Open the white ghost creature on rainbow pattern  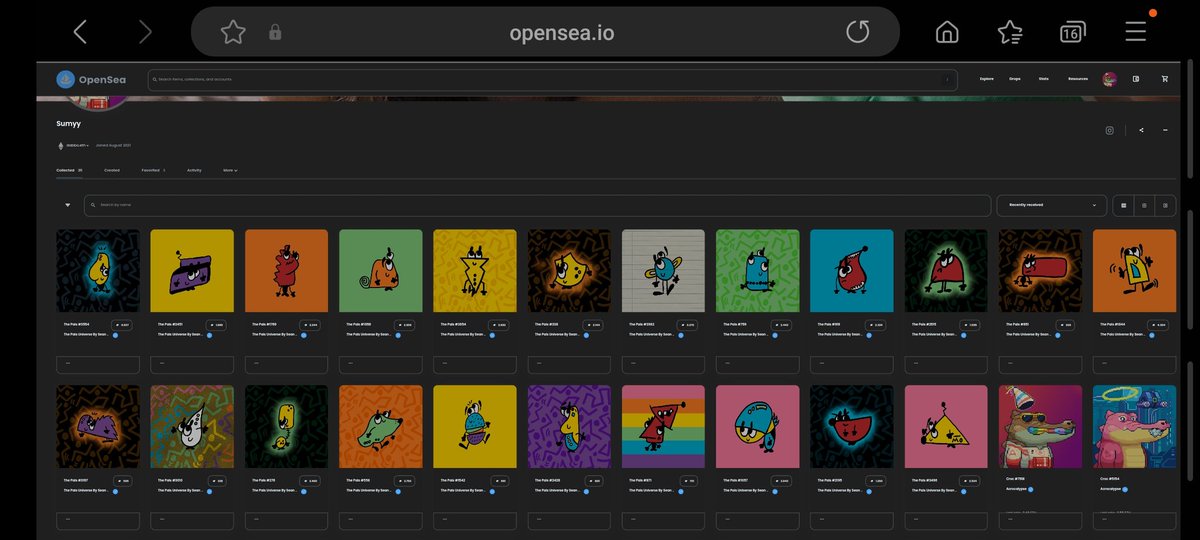point(192,427)
